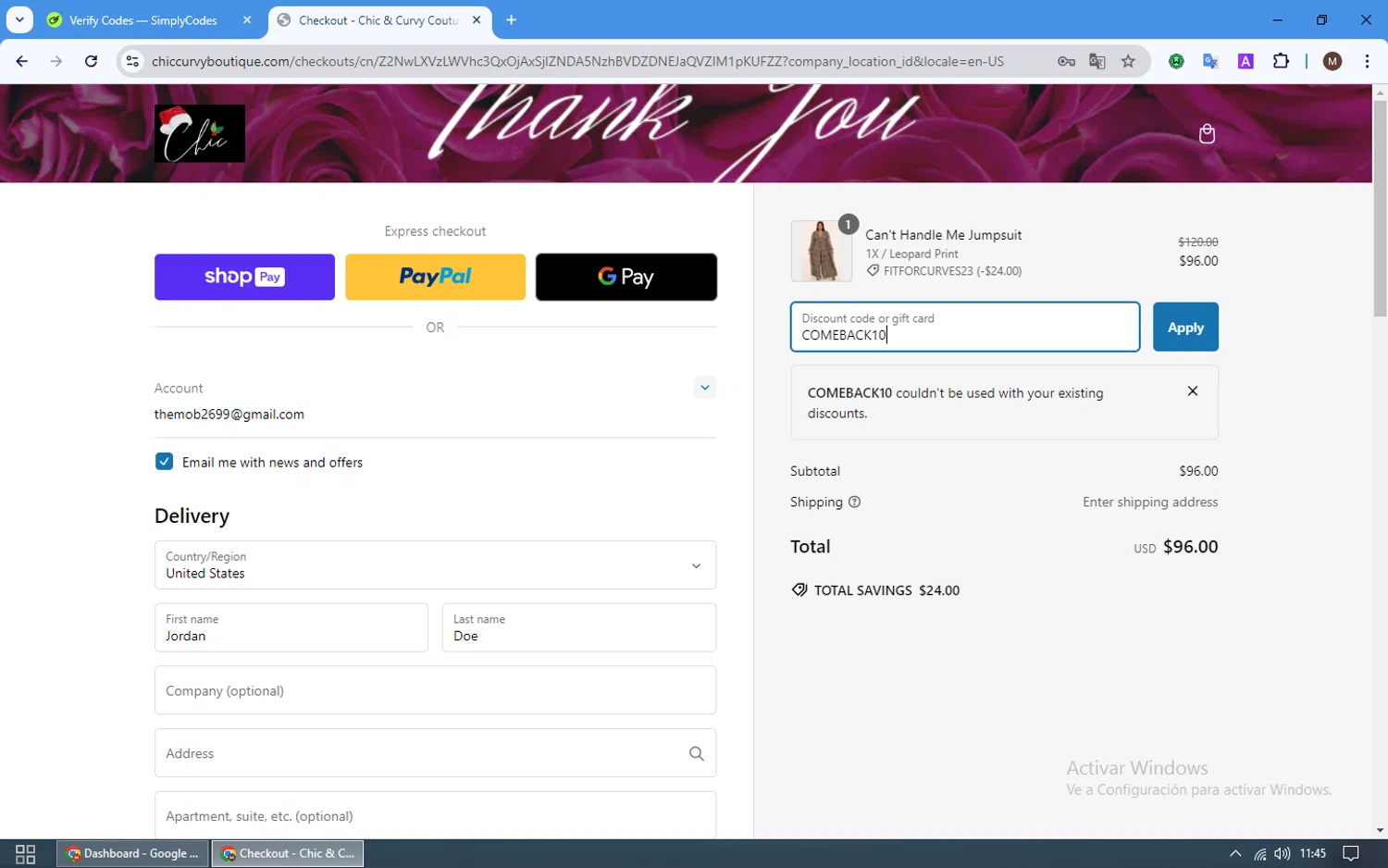Click the address search magnifier icon
Viewport: 1388px width, 868px height.
pyautogui.click(x=697, y=753)
